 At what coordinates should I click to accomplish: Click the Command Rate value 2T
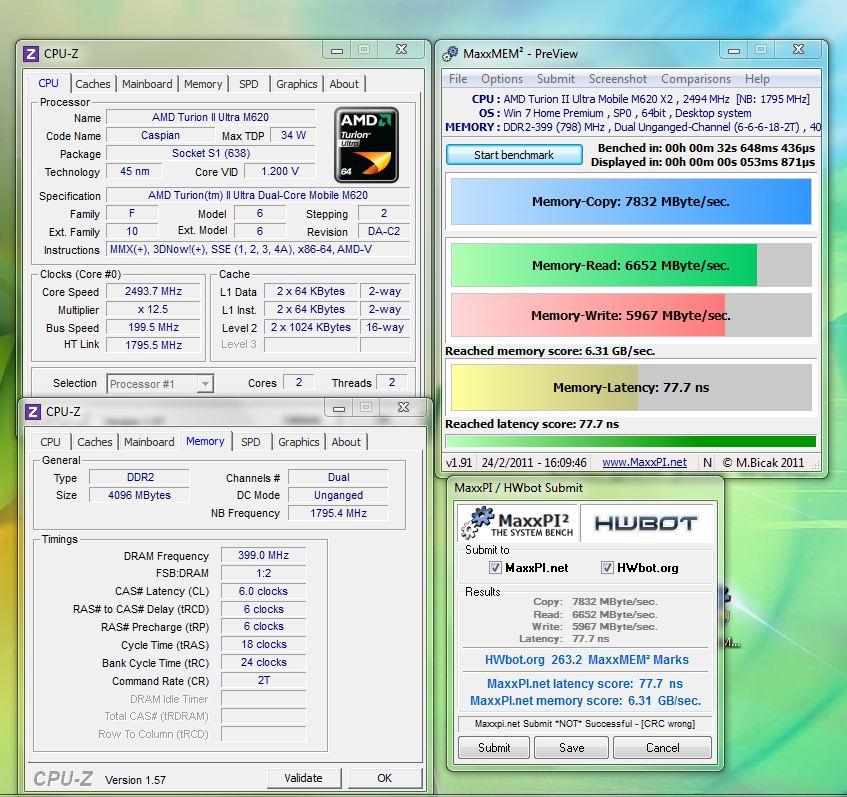pyautogui.click(x=264, y=680)
